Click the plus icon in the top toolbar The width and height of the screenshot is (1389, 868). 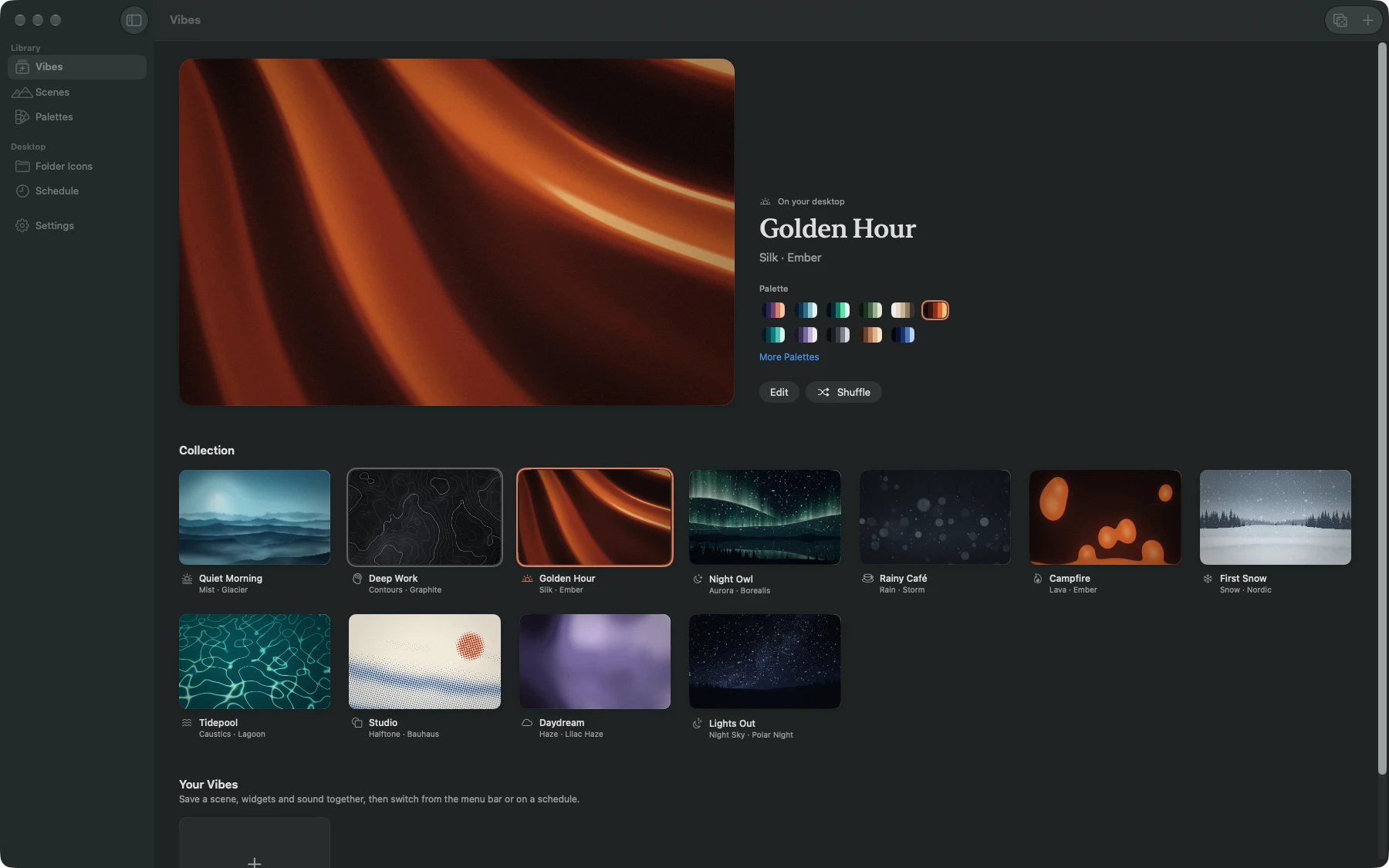tap(1367, 20)
